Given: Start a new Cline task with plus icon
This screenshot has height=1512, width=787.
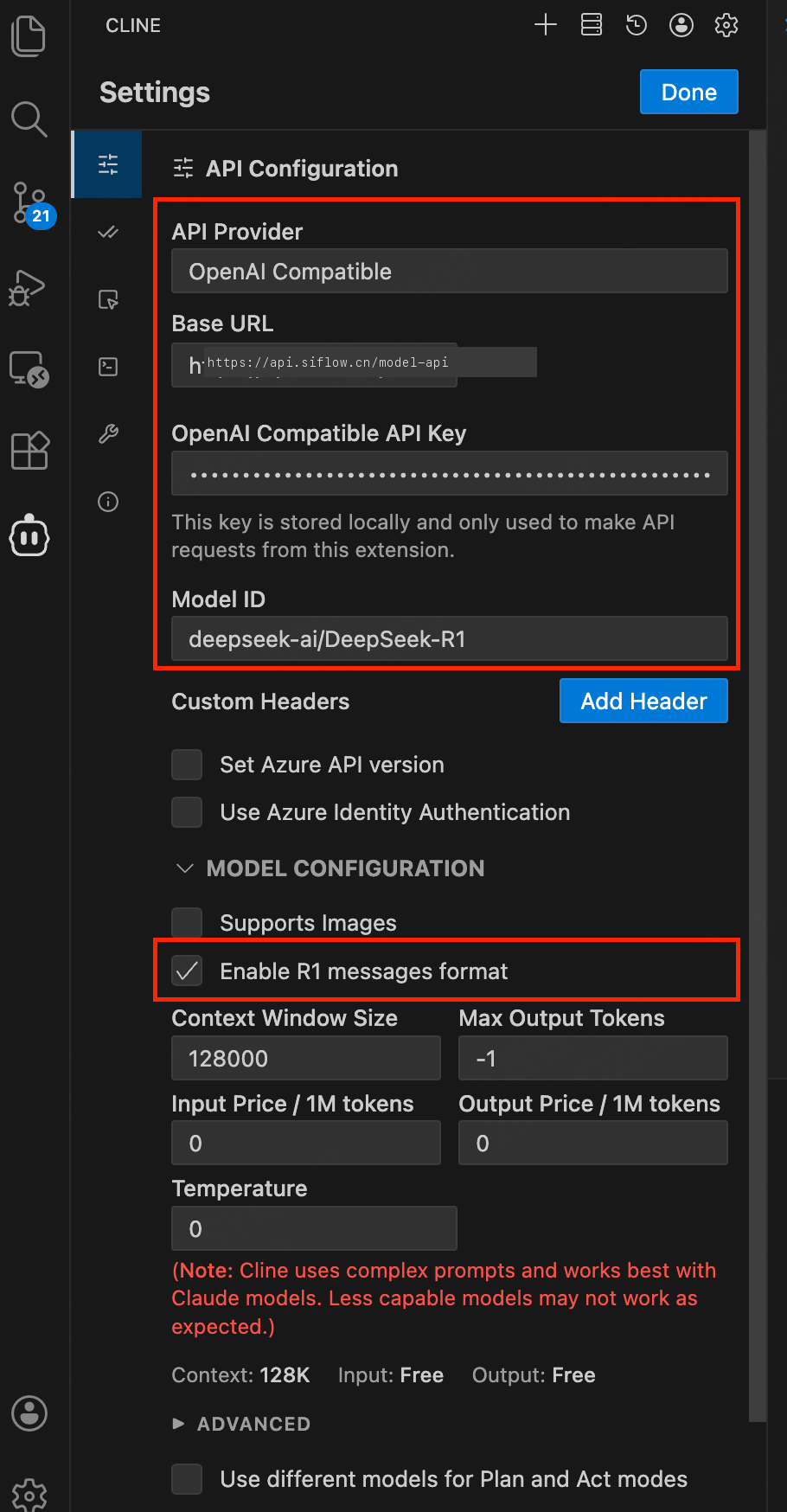Looking at the screenshot, I should (546, 25).
